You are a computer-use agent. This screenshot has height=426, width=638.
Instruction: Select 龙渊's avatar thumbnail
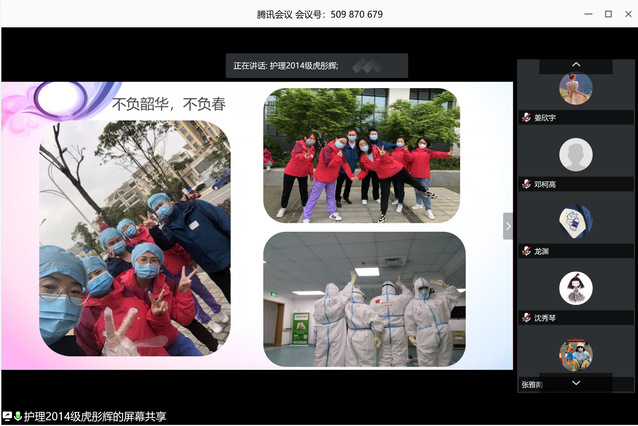(575, 221)
